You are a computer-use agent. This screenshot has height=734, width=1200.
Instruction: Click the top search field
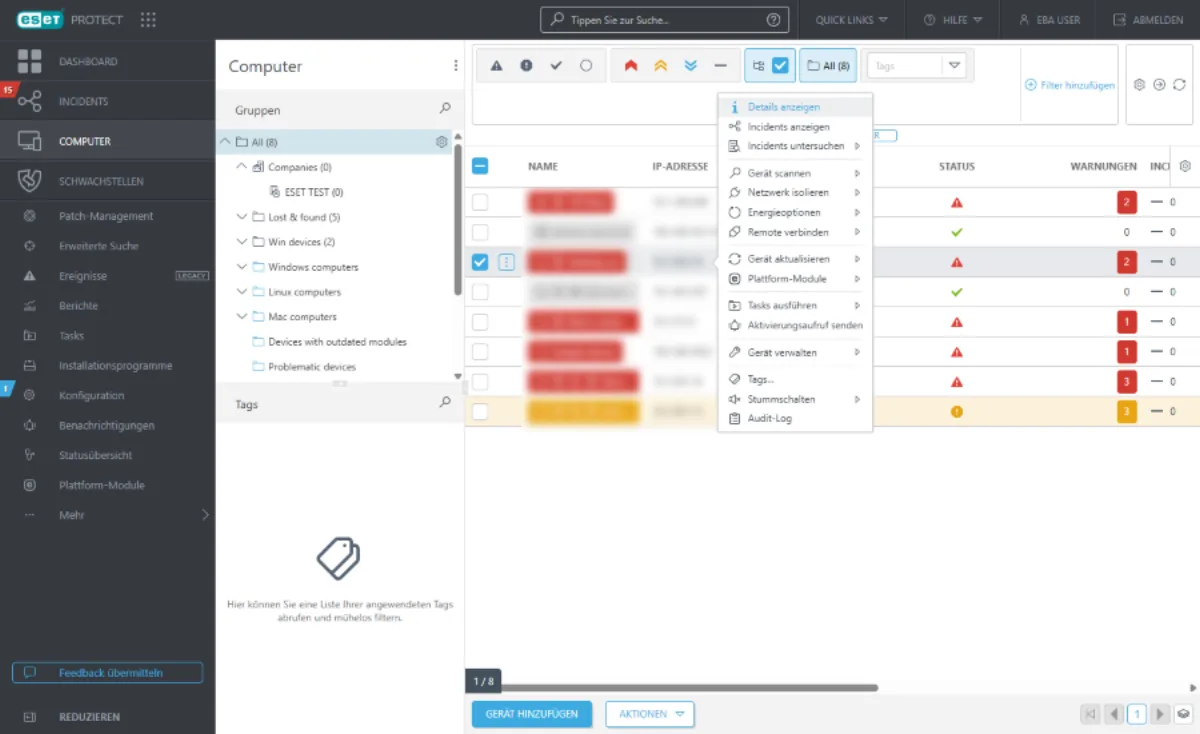pyautogui.click(x=664, y=20)
